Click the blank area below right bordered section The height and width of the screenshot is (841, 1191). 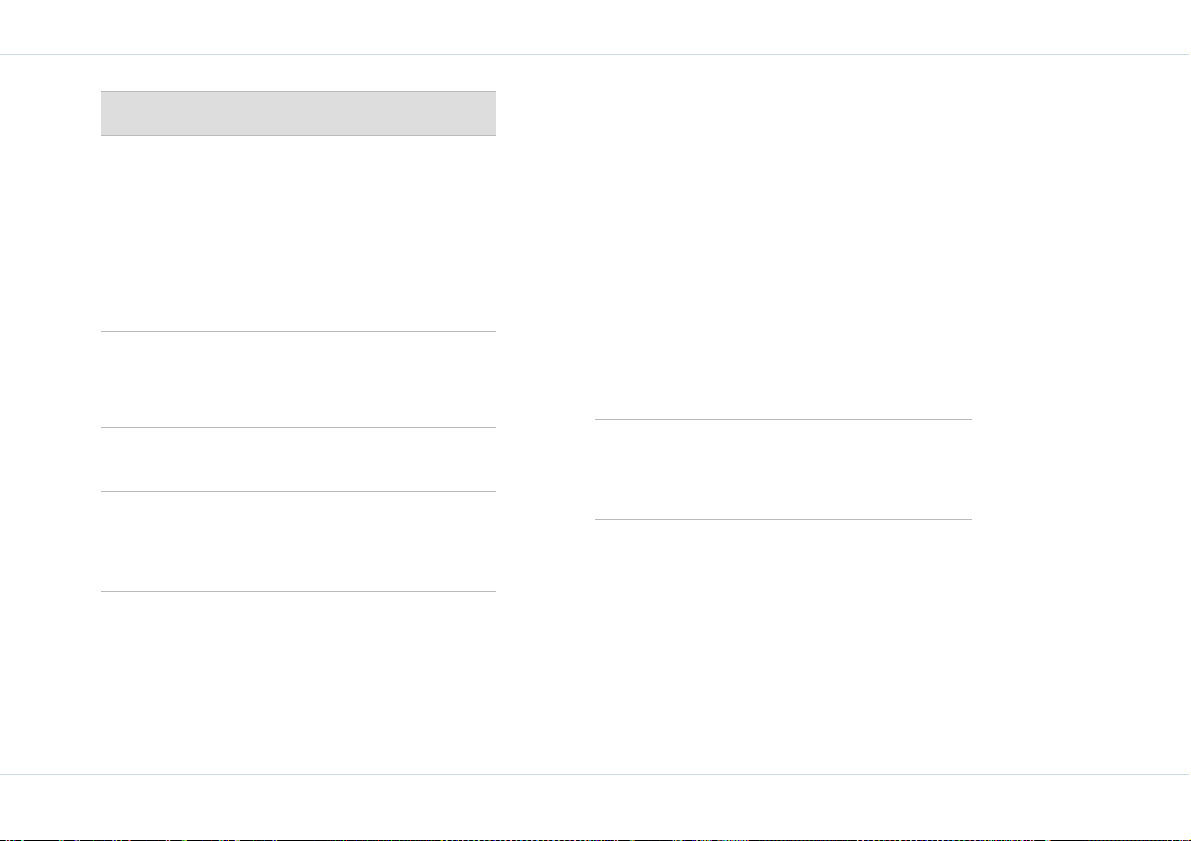click(x=783, y=646)
